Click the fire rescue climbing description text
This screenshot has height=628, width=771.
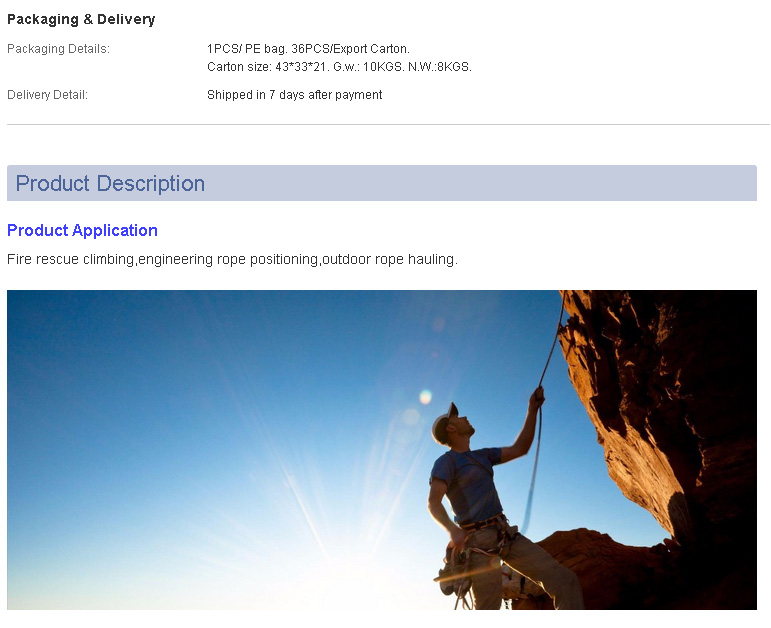232,259
